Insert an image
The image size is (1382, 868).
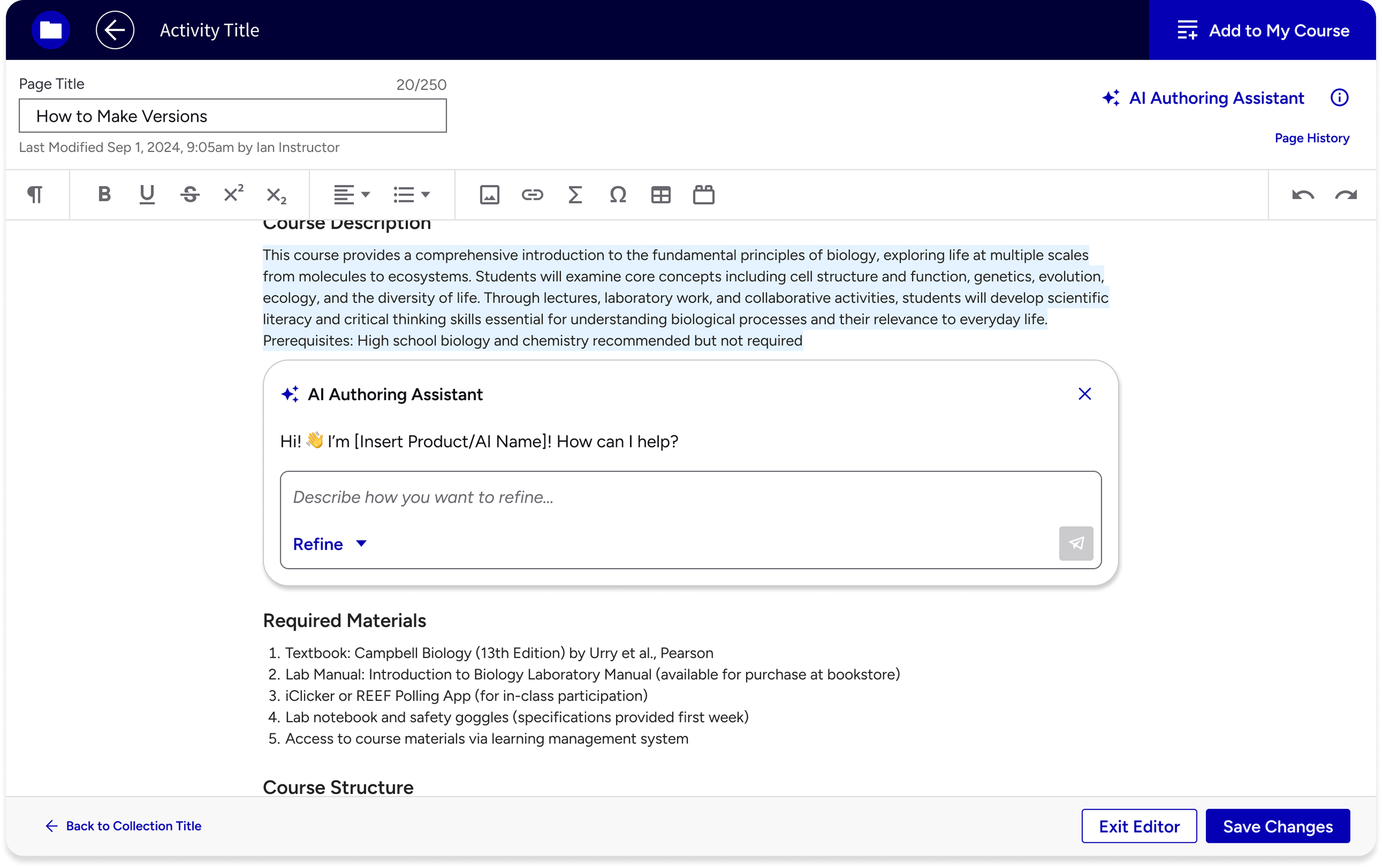[x=489, y=194]
